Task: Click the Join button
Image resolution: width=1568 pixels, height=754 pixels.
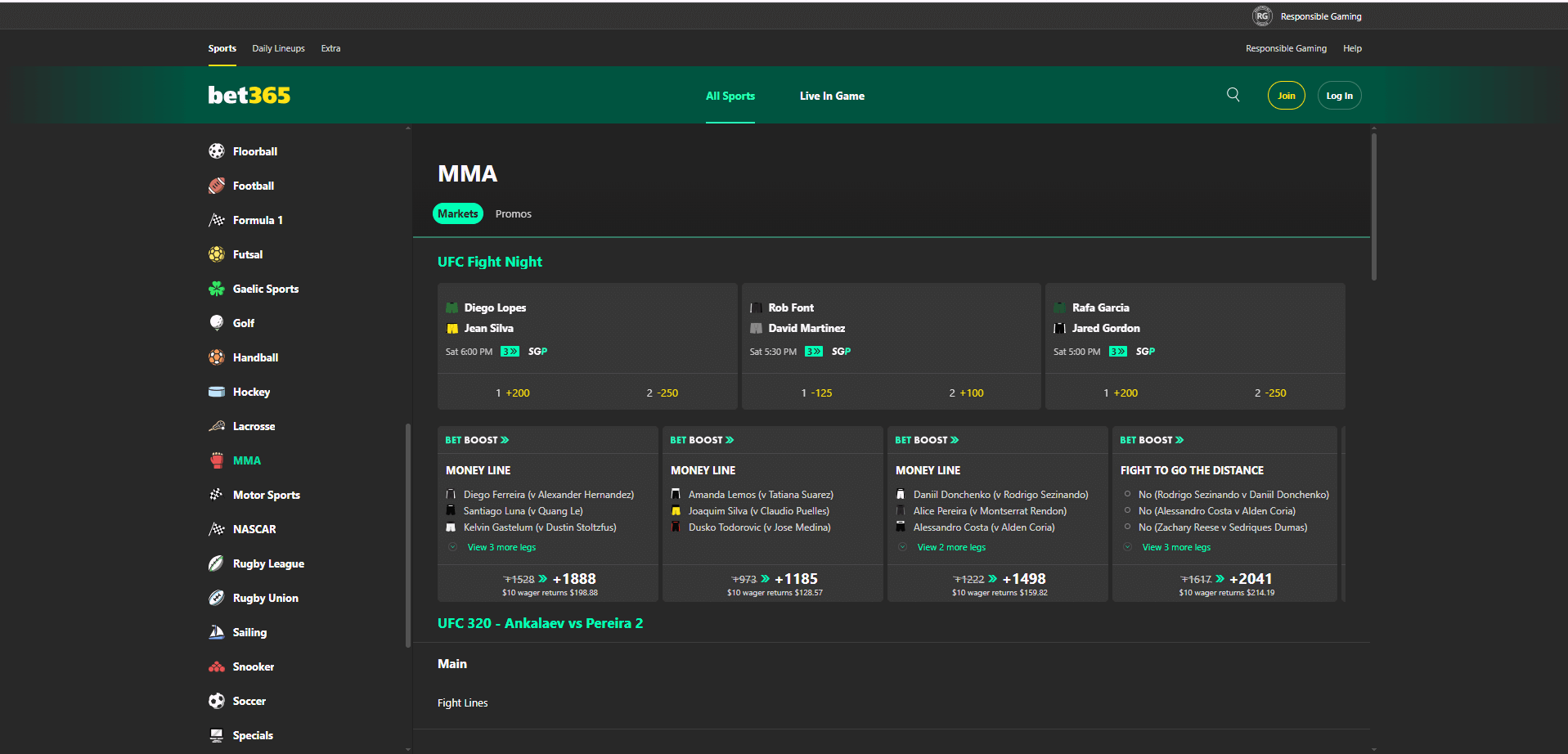Action: tap(1286, 96)
